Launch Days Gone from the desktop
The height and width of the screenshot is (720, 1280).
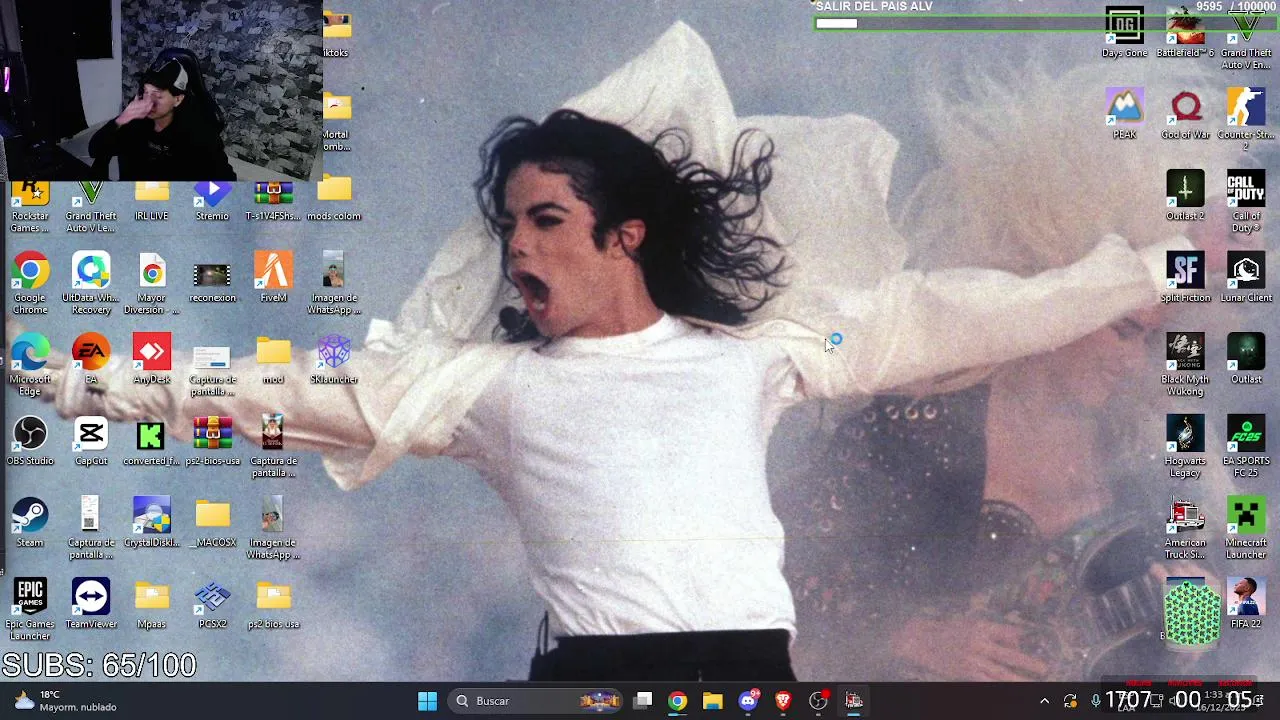[x=1124, y=33]
